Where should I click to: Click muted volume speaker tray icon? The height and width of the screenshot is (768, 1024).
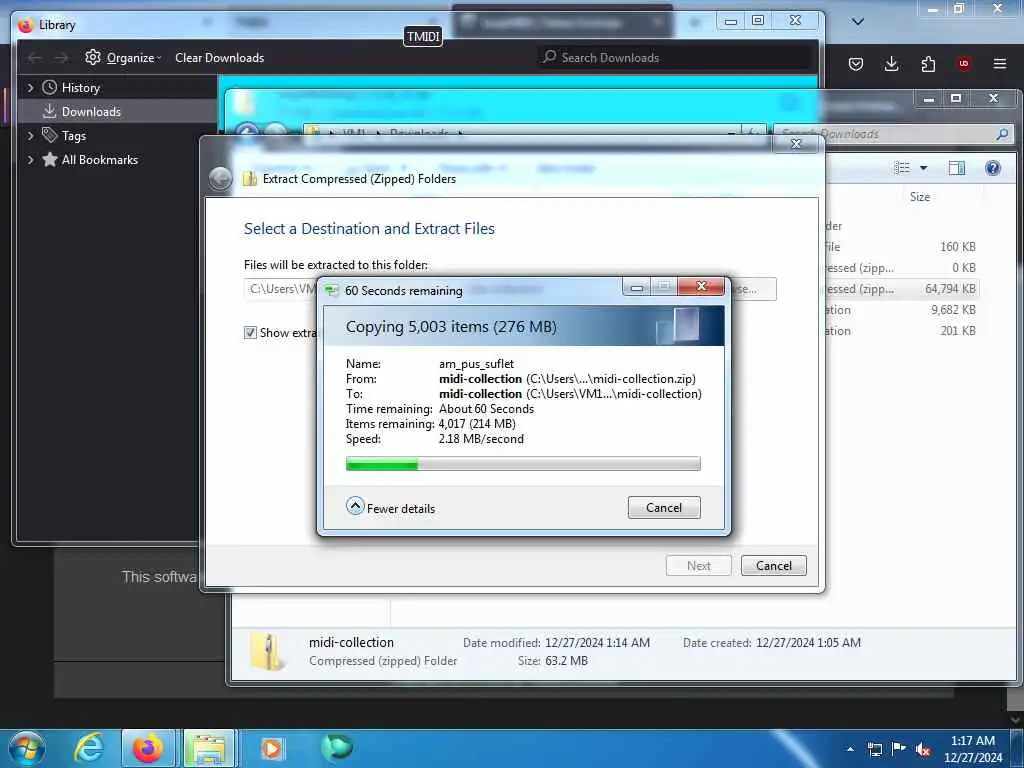pos(923,750)
